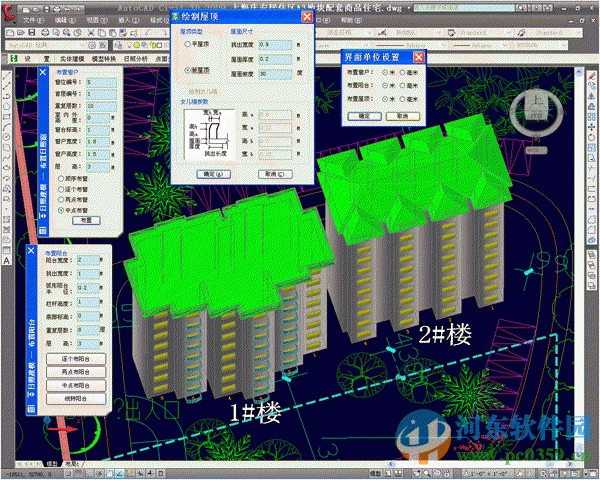Set 布置阳台 unit to 毫米
This screenshot has height=480, width=600.
[403, 85]
